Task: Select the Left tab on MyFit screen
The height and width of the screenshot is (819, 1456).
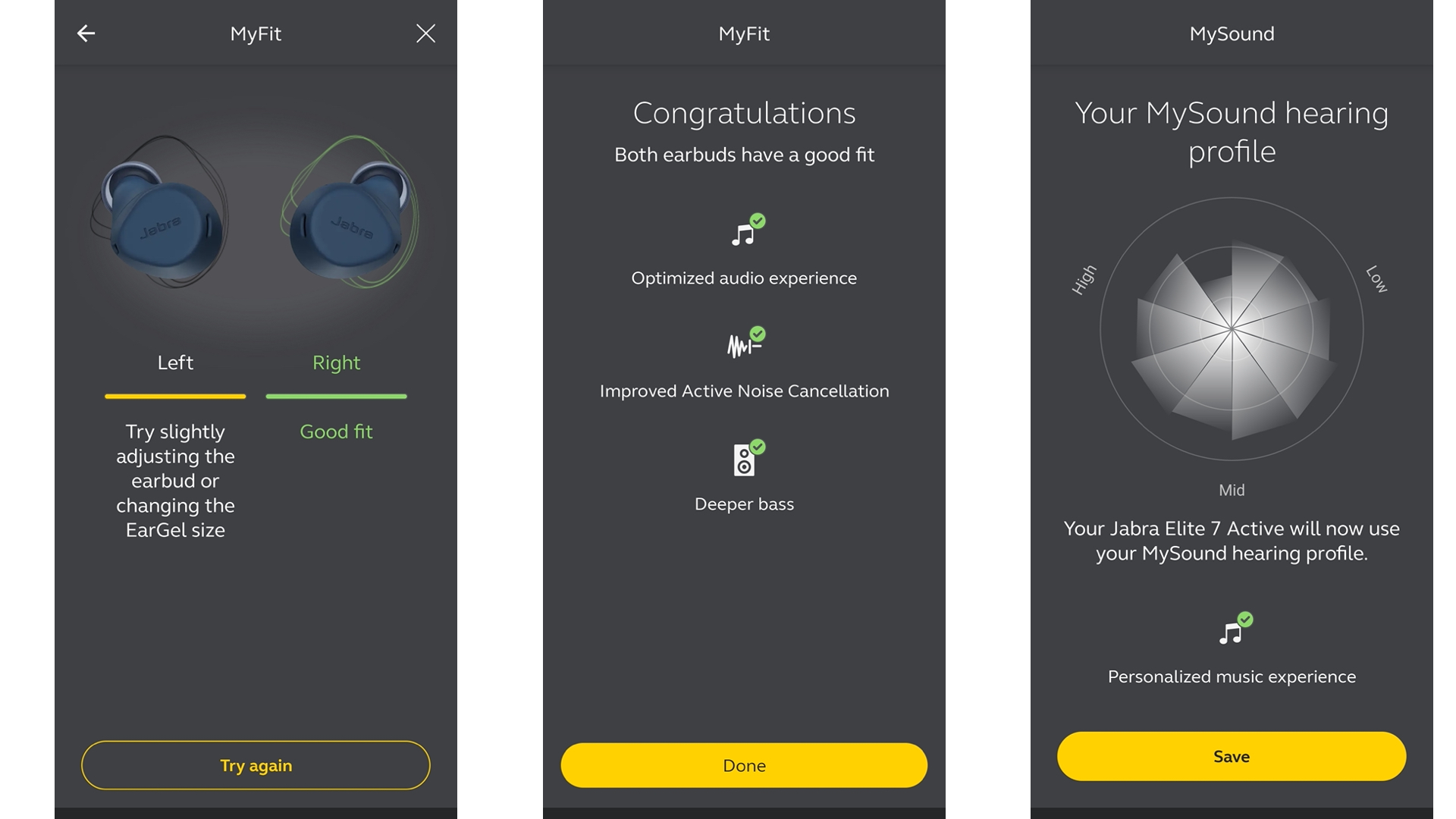Action: click(x=176, y=362)
